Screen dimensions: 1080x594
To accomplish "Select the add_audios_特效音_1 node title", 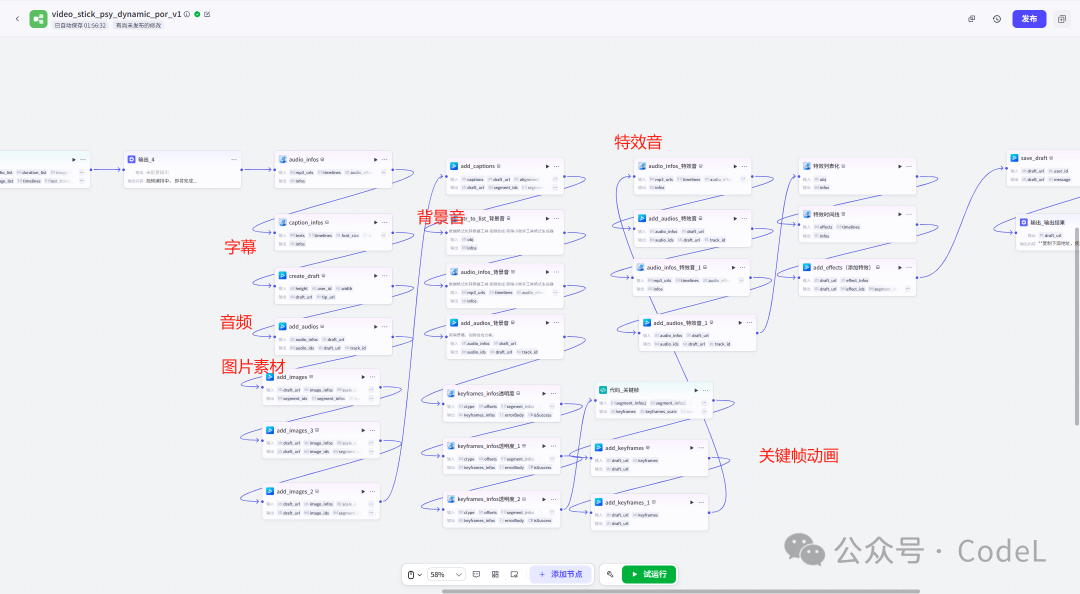I will 680,322.
